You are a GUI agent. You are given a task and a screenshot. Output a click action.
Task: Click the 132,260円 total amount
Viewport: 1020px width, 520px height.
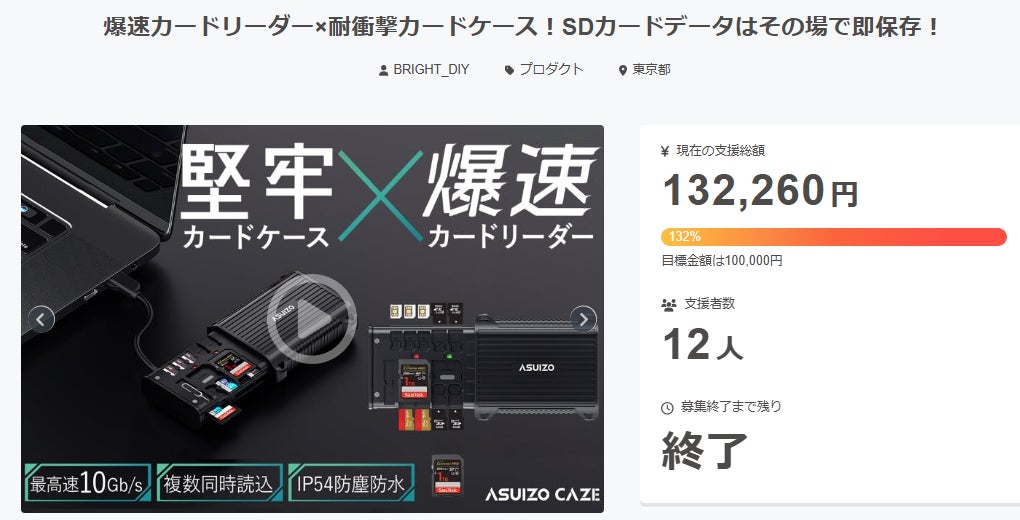tap(760, 190)
